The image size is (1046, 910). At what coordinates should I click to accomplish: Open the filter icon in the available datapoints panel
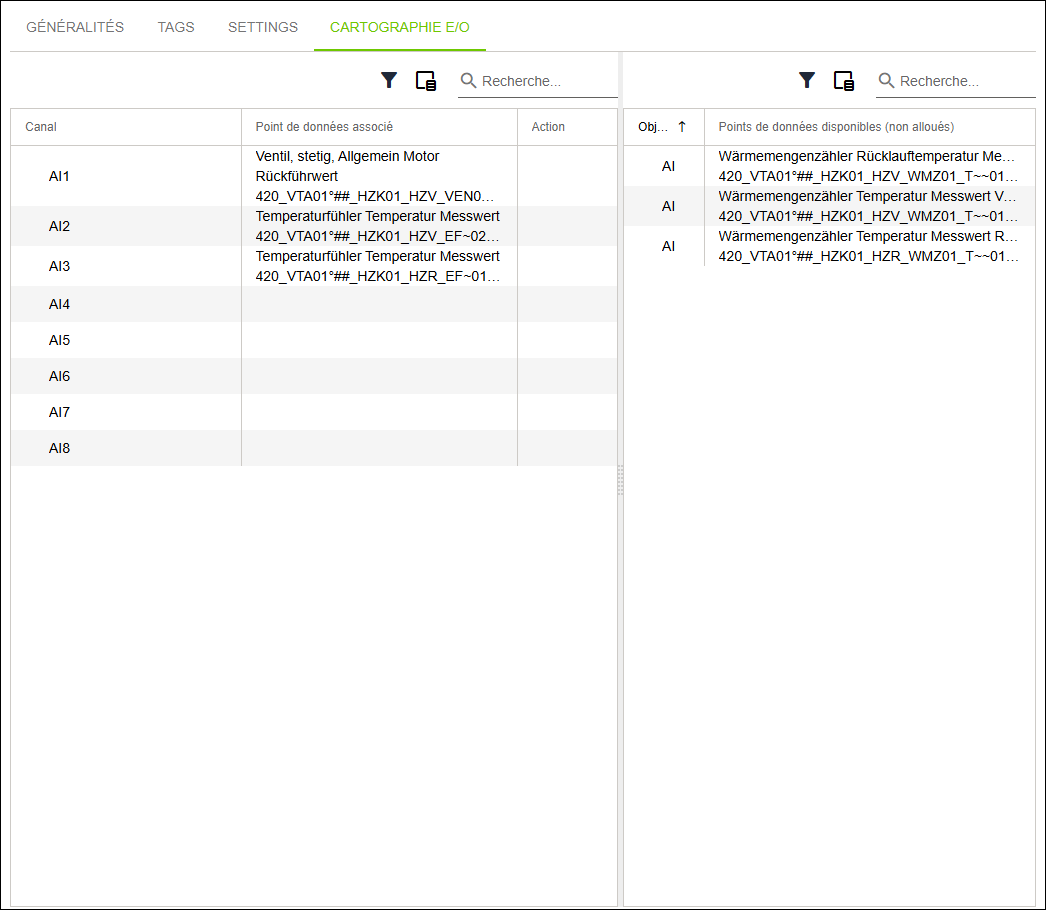pyautogui.click(x=807, y=81)
